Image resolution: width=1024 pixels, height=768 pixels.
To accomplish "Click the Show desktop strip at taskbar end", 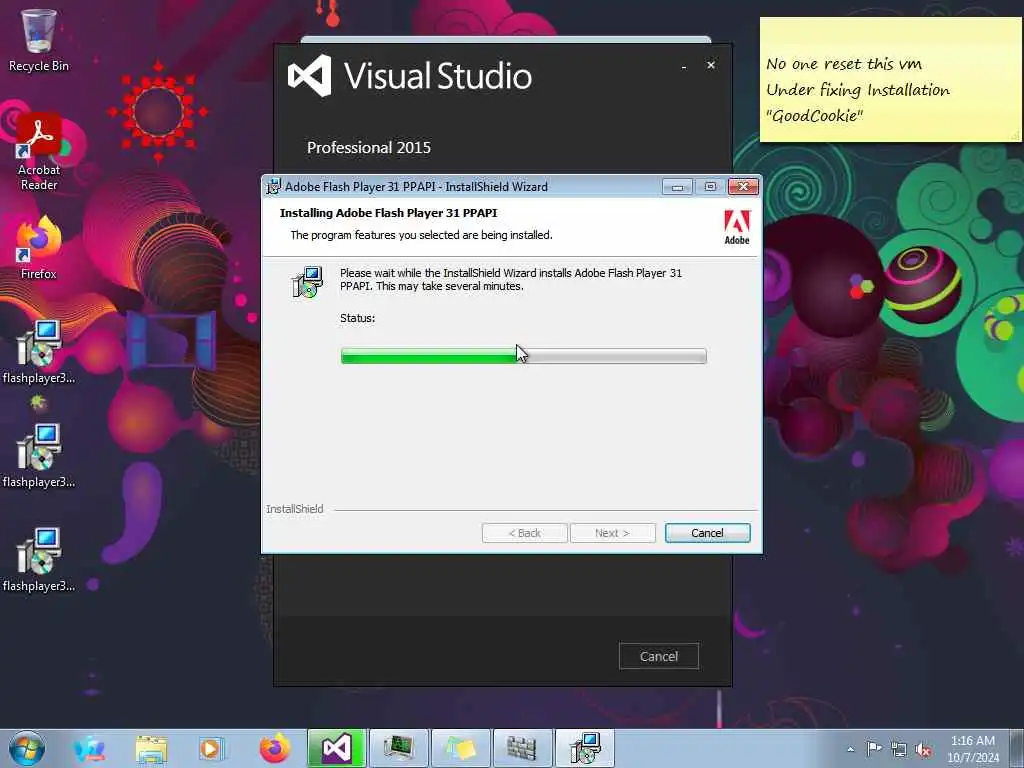I will pos(1018,748).
